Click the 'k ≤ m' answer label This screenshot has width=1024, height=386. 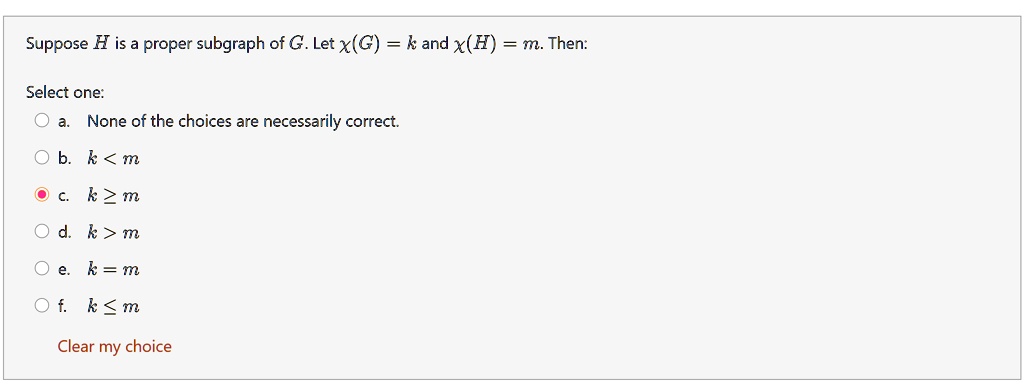click(x=114, y=306)
